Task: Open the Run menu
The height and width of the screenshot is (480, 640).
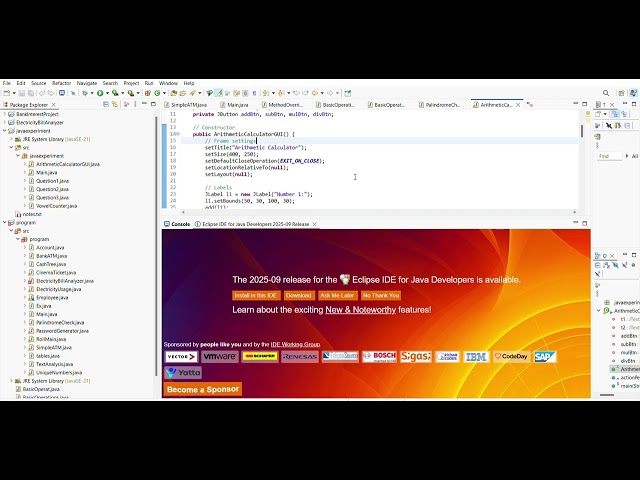Action: tap(149, 83)
